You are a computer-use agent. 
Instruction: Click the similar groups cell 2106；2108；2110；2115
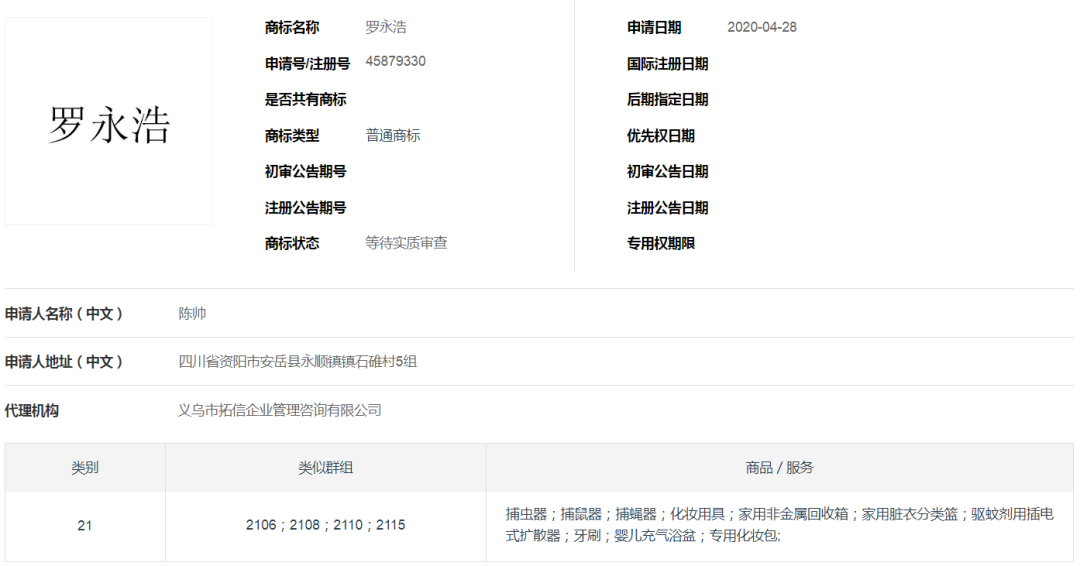point(326,525)
